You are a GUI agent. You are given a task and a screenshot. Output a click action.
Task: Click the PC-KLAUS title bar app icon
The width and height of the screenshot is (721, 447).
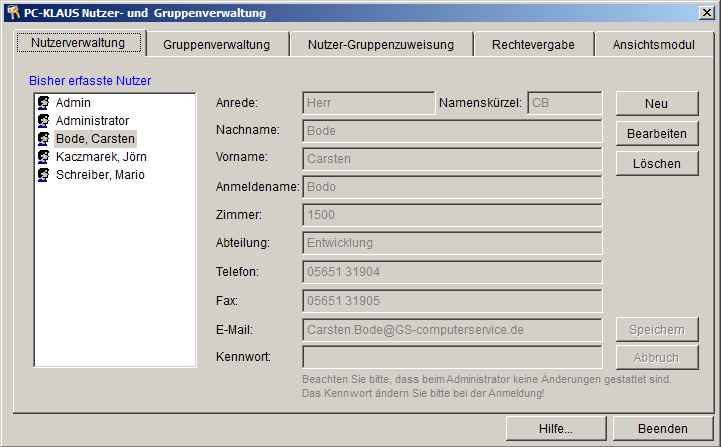13,13
